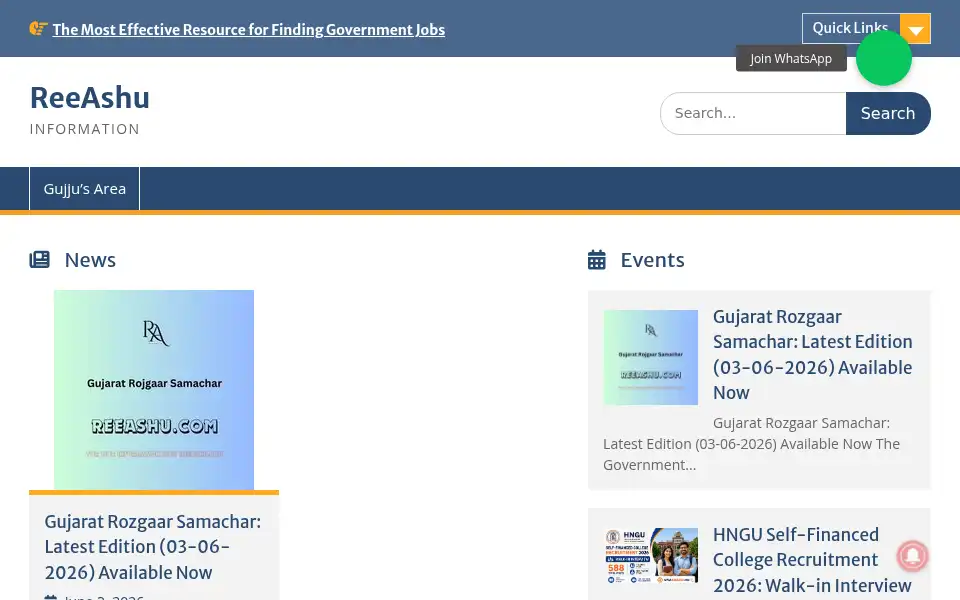Select the News section heading

[x=90, y=260]
